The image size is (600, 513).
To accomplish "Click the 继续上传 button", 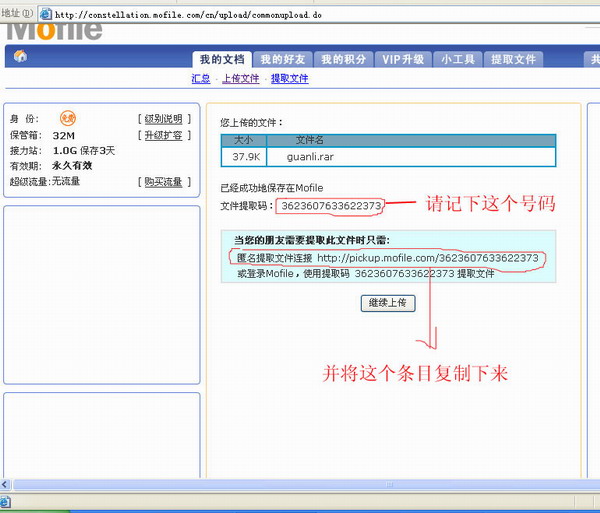I will tap(388, 303).
